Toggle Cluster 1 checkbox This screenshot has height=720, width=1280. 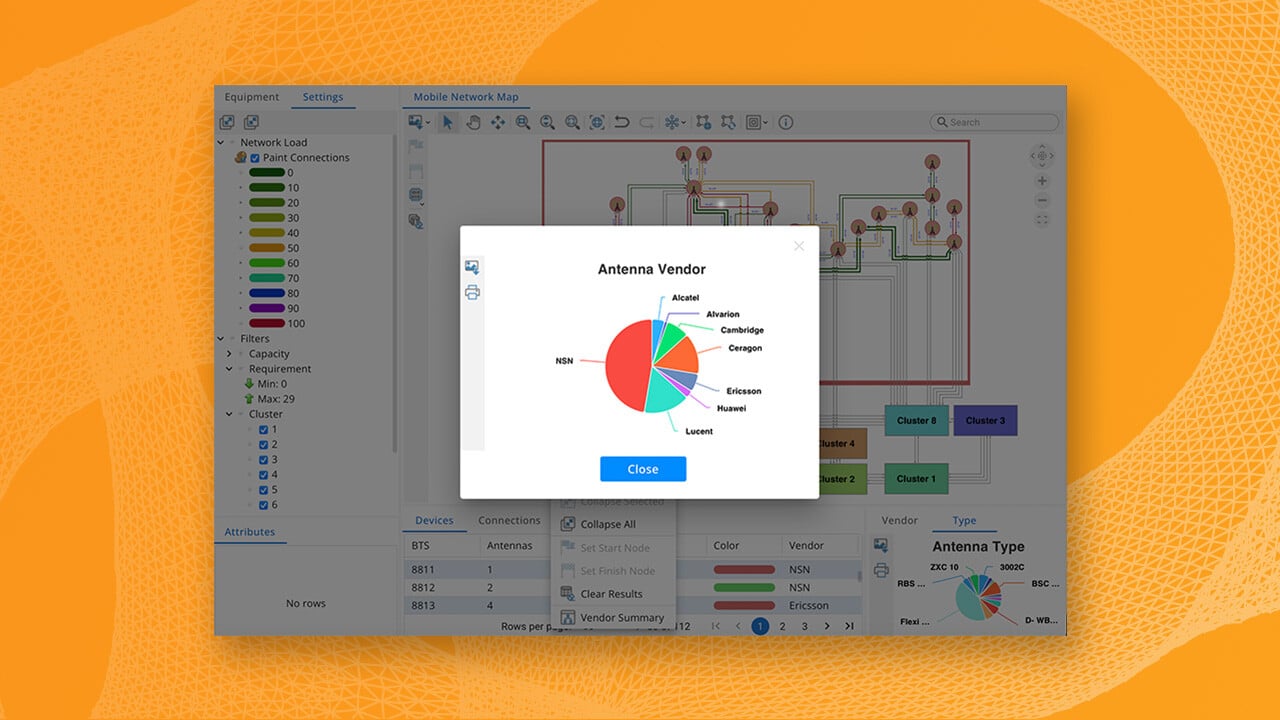(264, 430)
